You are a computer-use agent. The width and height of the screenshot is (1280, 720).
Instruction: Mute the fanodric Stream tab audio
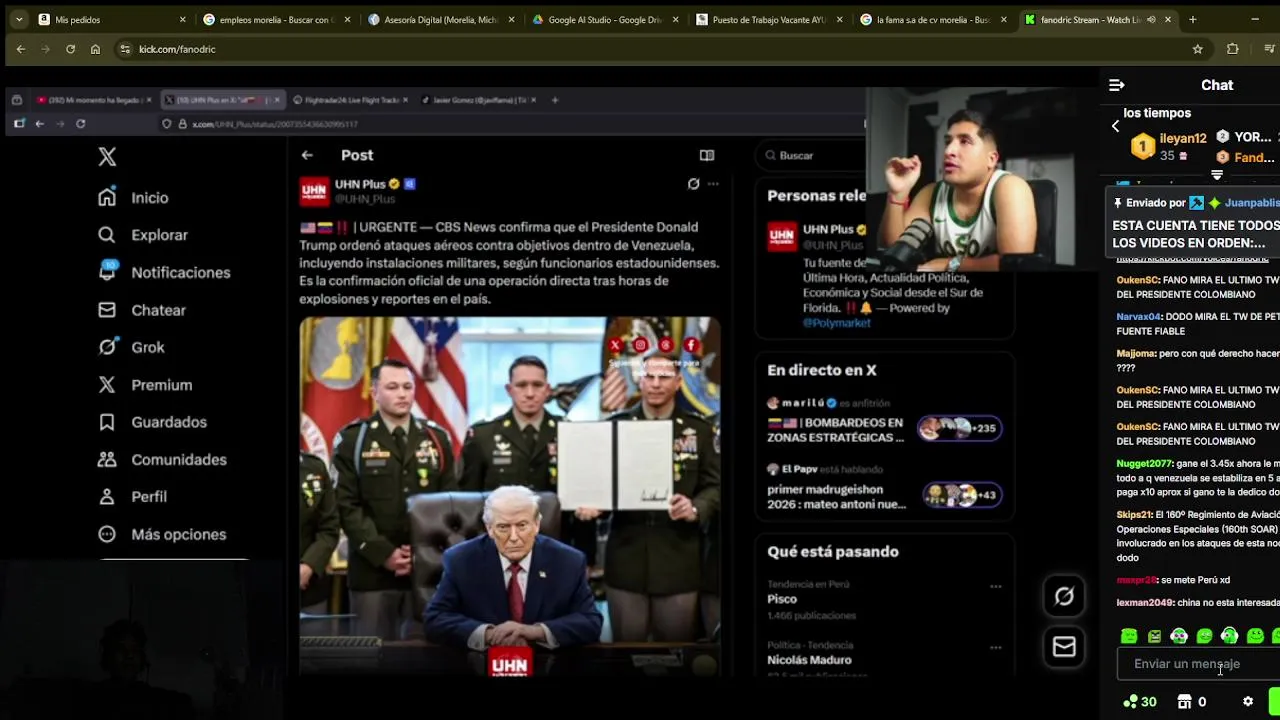[1151, 19]
